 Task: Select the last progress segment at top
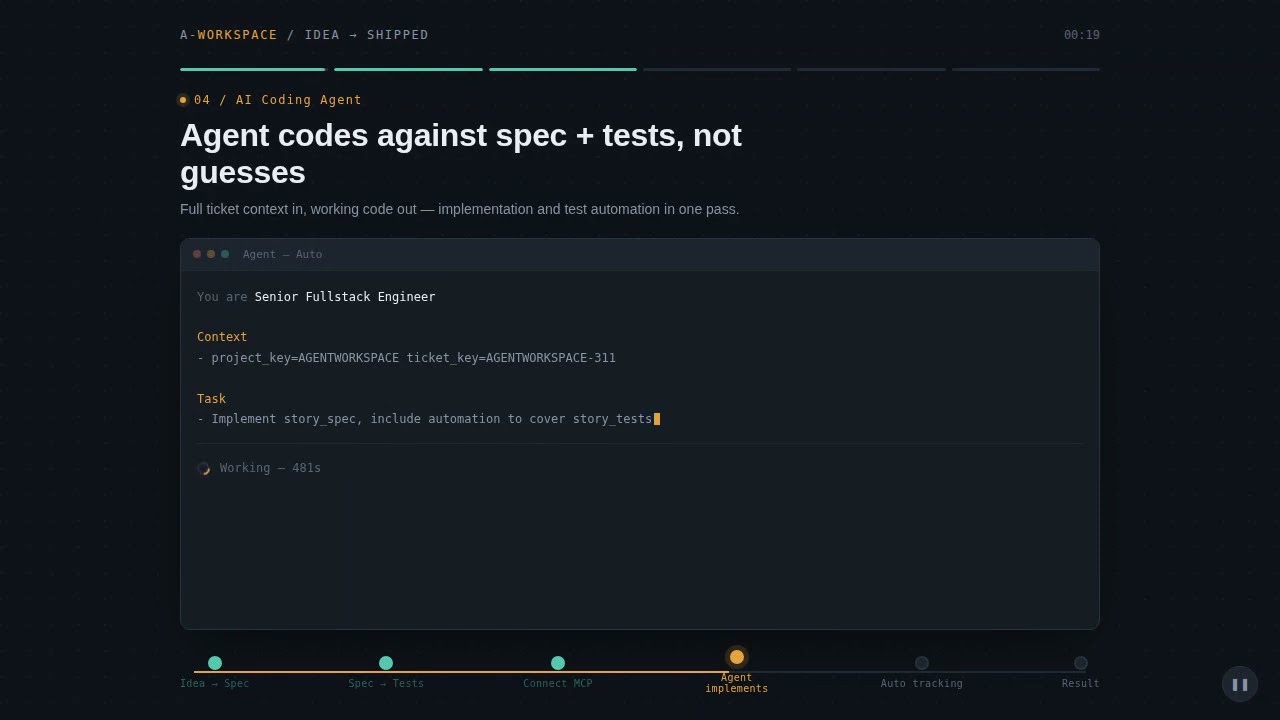point(1026,70)
